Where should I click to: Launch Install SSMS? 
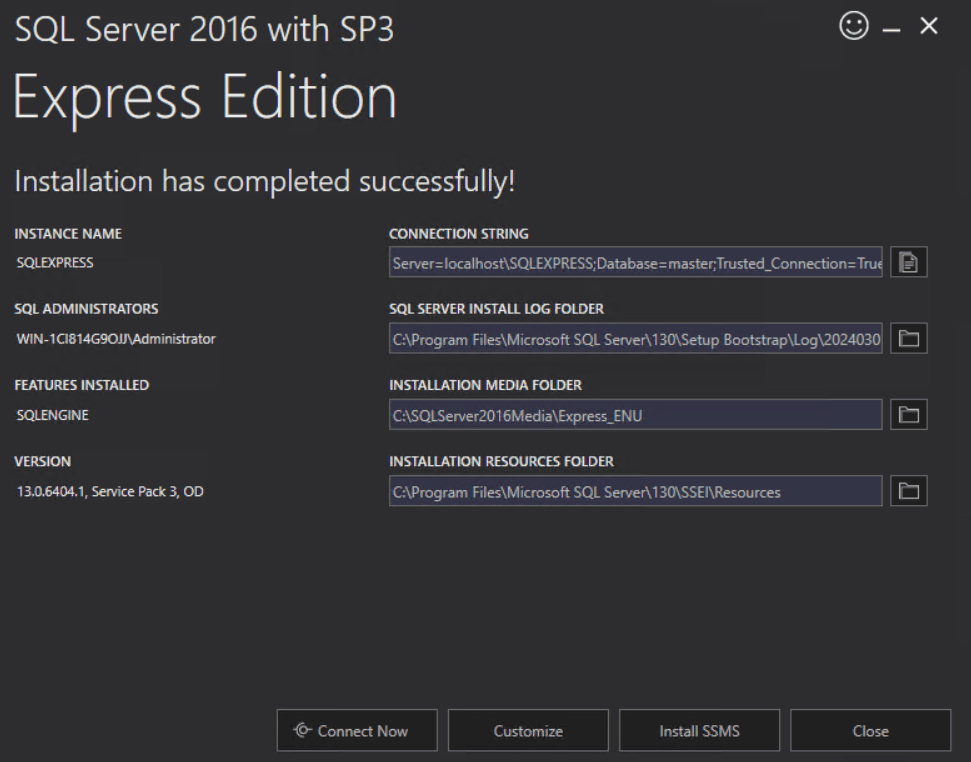(x=699, y=730)
